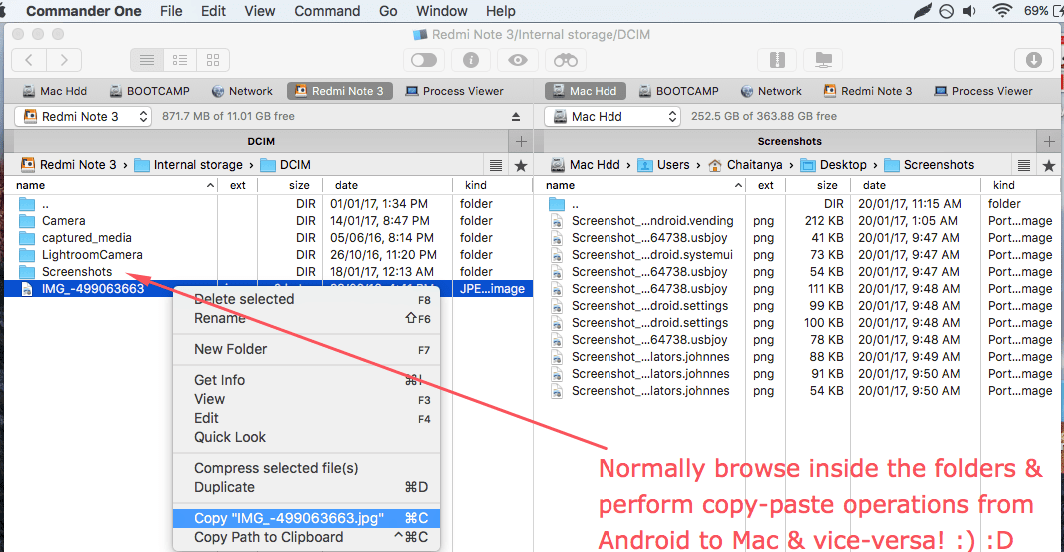Choose Compress selected file(s) from context menu

click(306, 468)
